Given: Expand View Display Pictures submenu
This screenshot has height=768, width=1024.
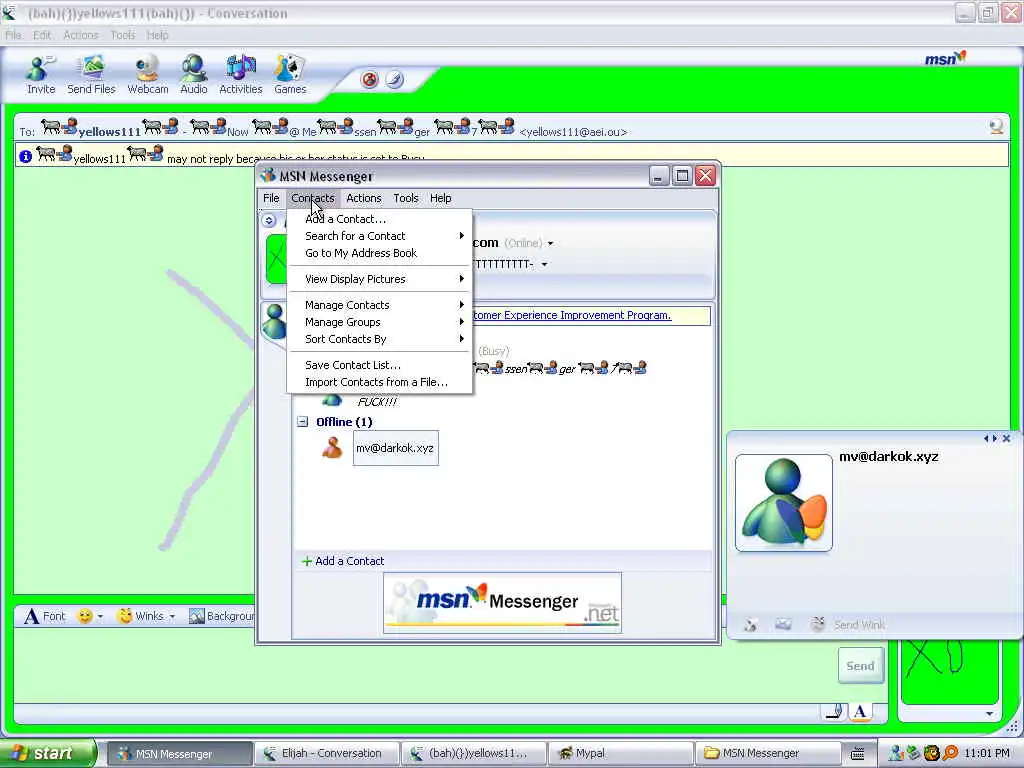Looking at the screenshot, I should [379, 279].
